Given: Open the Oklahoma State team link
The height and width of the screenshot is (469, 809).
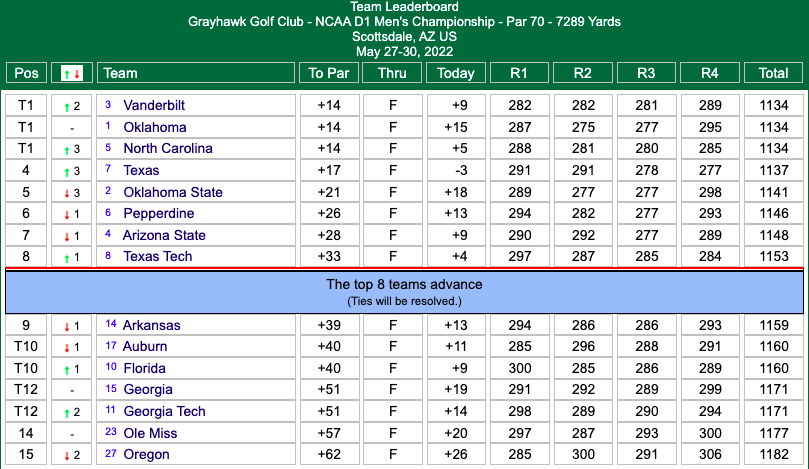Looking at the screenshot, I should click(172, 192).
